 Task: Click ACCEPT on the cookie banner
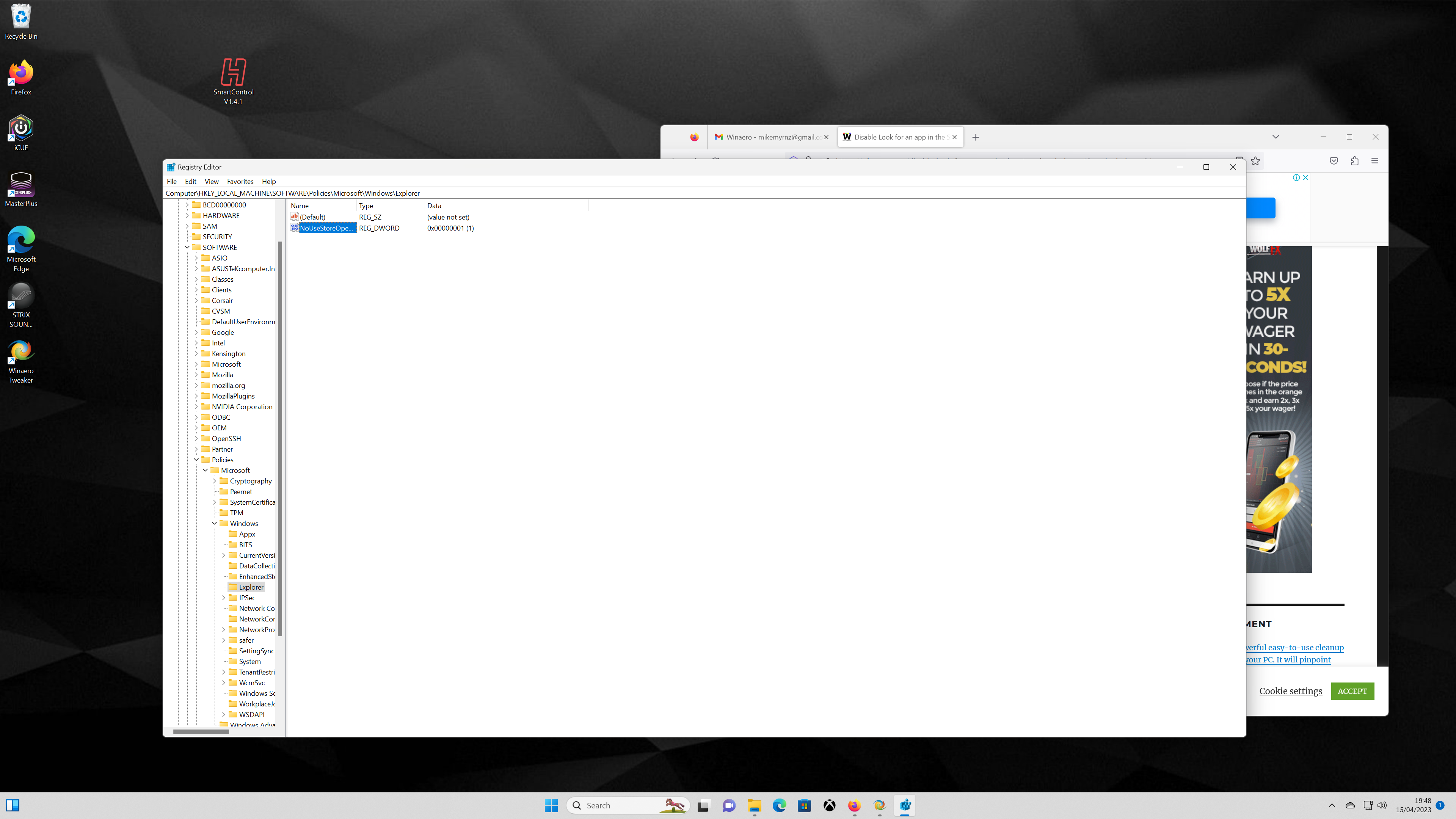(x=1352, y=691)
